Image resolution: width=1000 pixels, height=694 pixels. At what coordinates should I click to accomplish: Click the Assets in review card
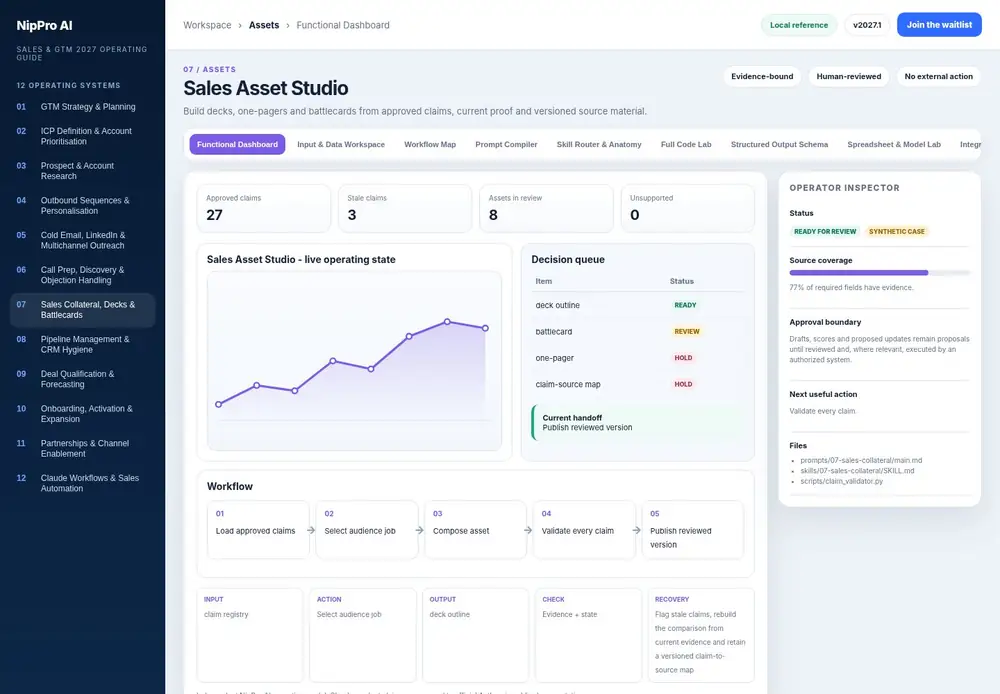(x=546, y=209)
